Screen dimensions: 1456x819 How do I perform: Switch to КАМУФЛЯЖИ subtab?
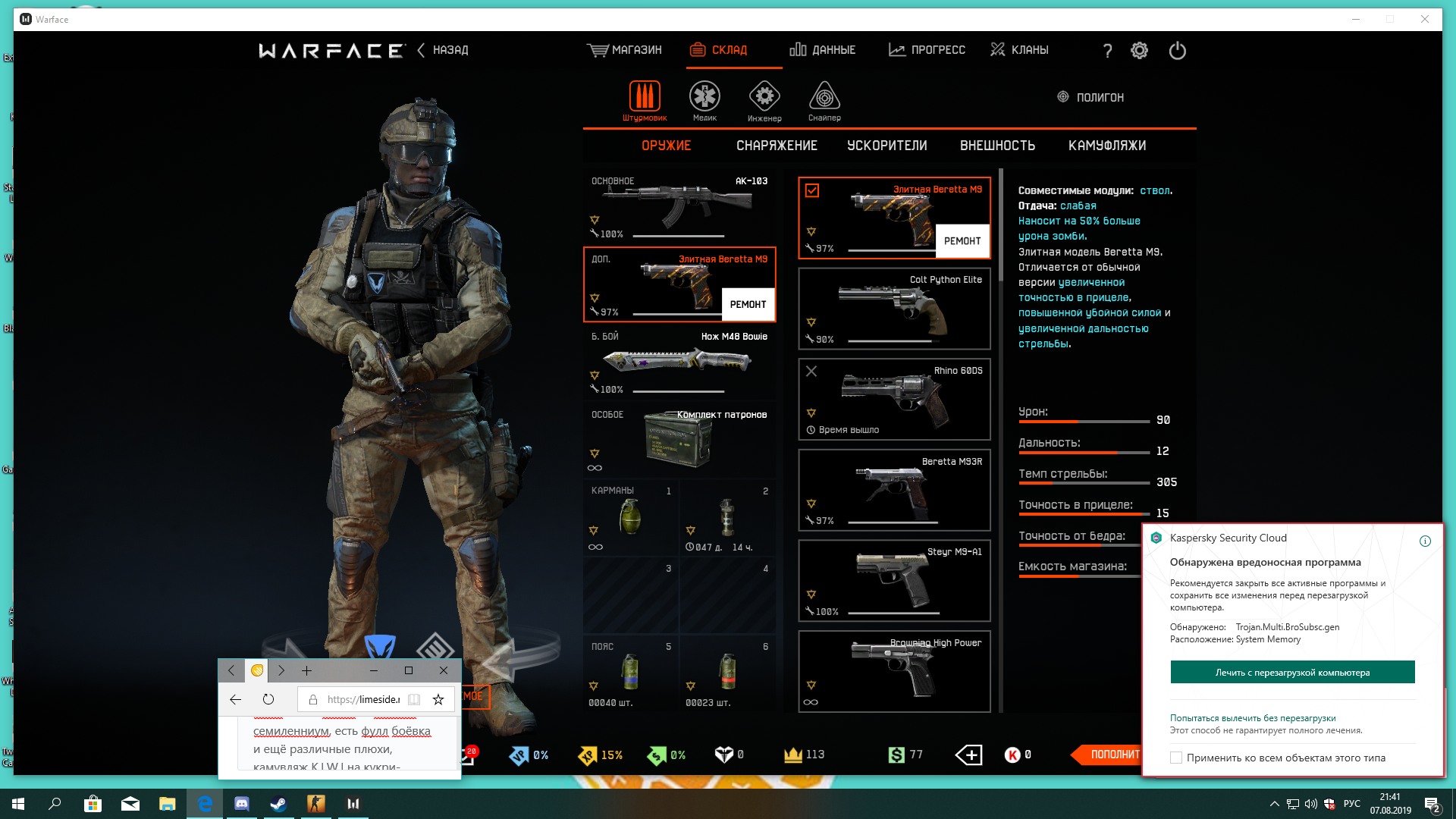click(x=1107, y=146)
